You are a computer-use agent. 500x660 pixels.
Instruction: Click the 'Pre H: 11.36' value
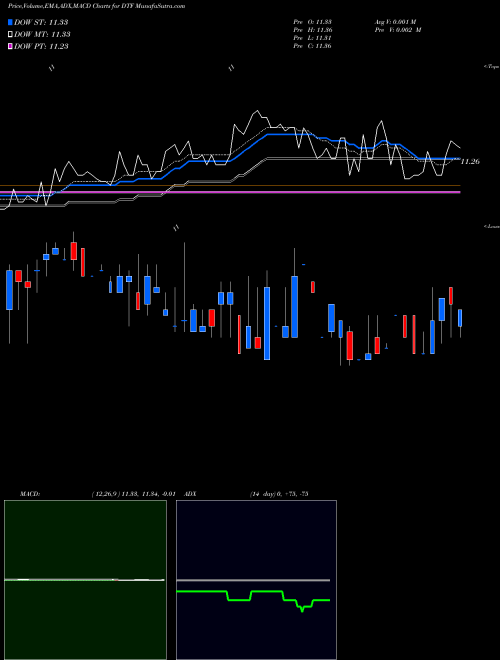pyautogui.click(x=313, y=30)
